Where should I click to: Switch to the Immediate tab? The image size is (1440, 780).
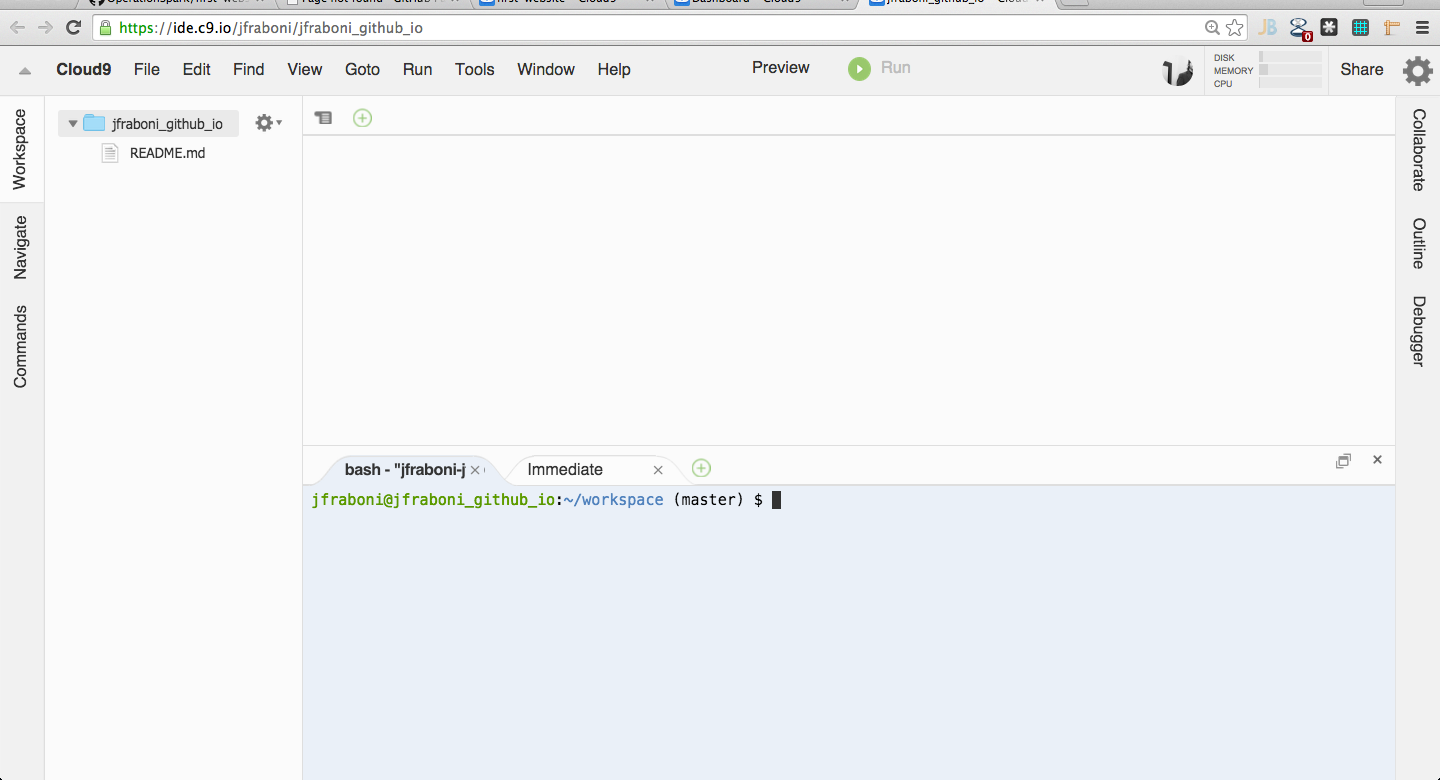(x=565, y=469)
